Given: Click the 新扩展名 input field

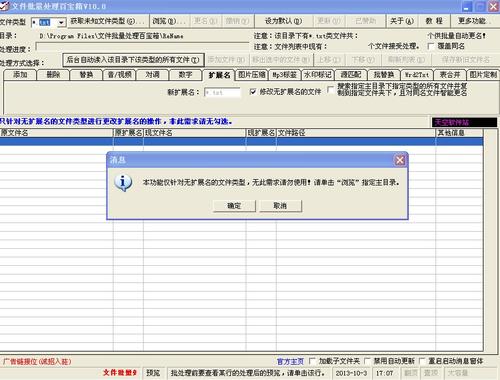Looking at the screenshot, I should tap(222, 92).
